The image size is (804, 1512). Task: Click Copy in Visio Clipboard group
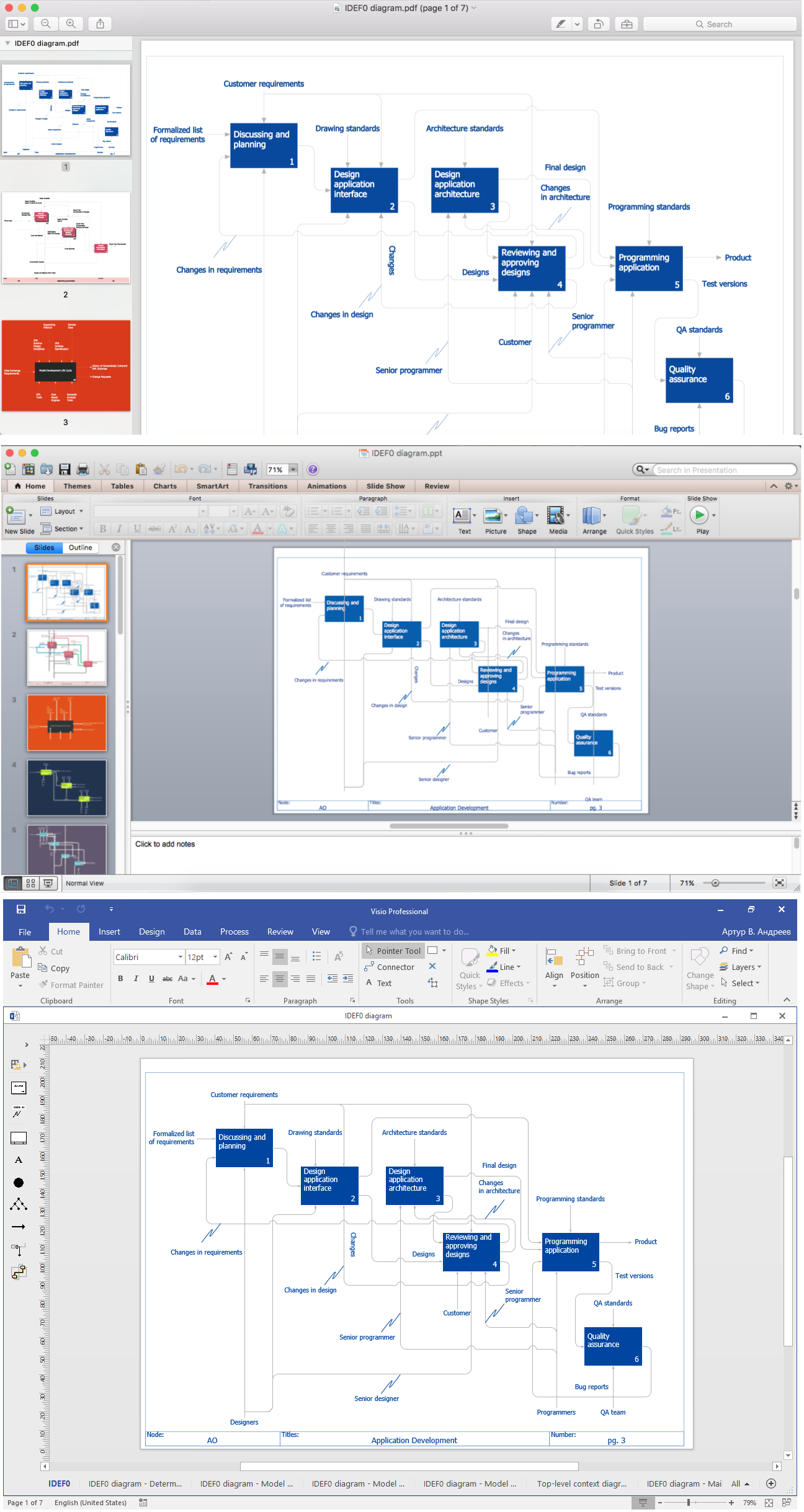coord(54,968)
